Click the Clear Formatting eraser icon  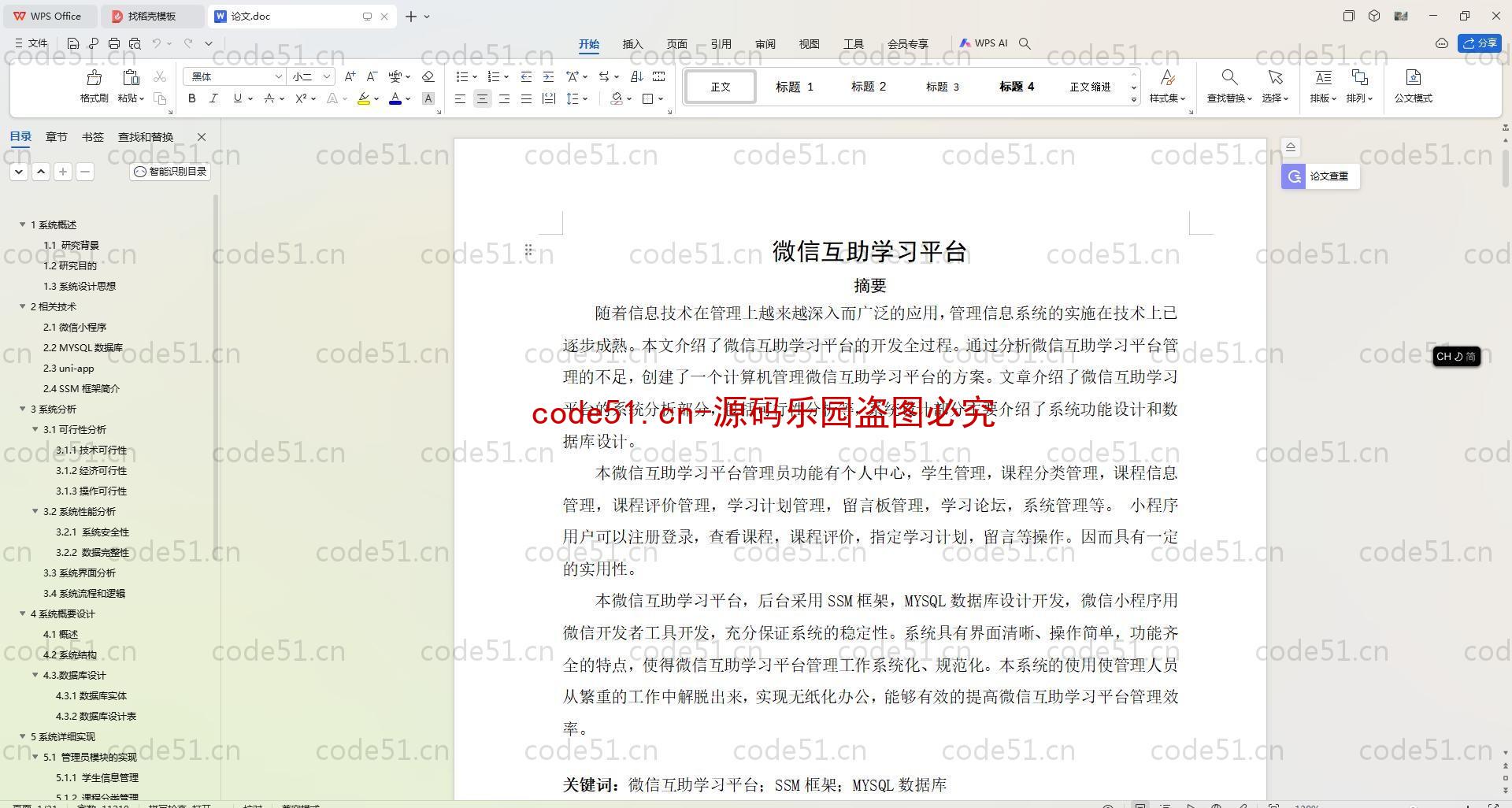coord(428,76)
